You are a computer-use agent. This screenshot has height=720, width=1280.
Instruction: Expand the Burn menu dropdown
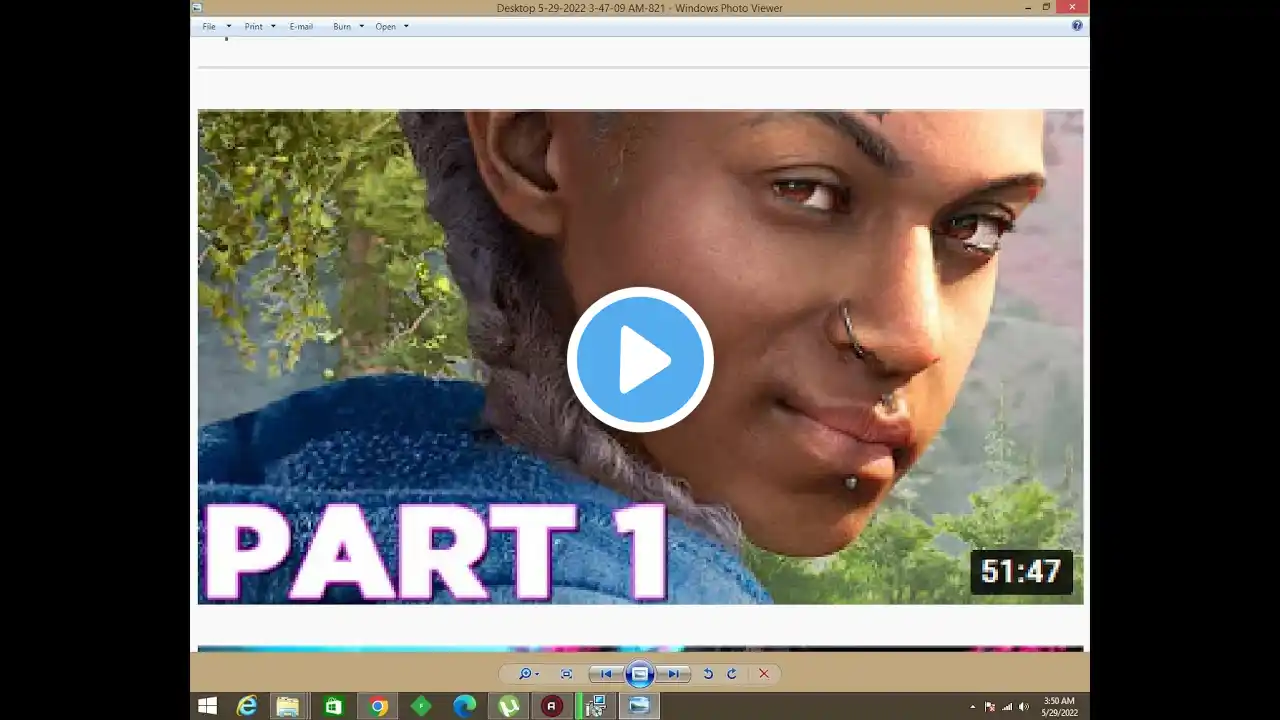348,26
